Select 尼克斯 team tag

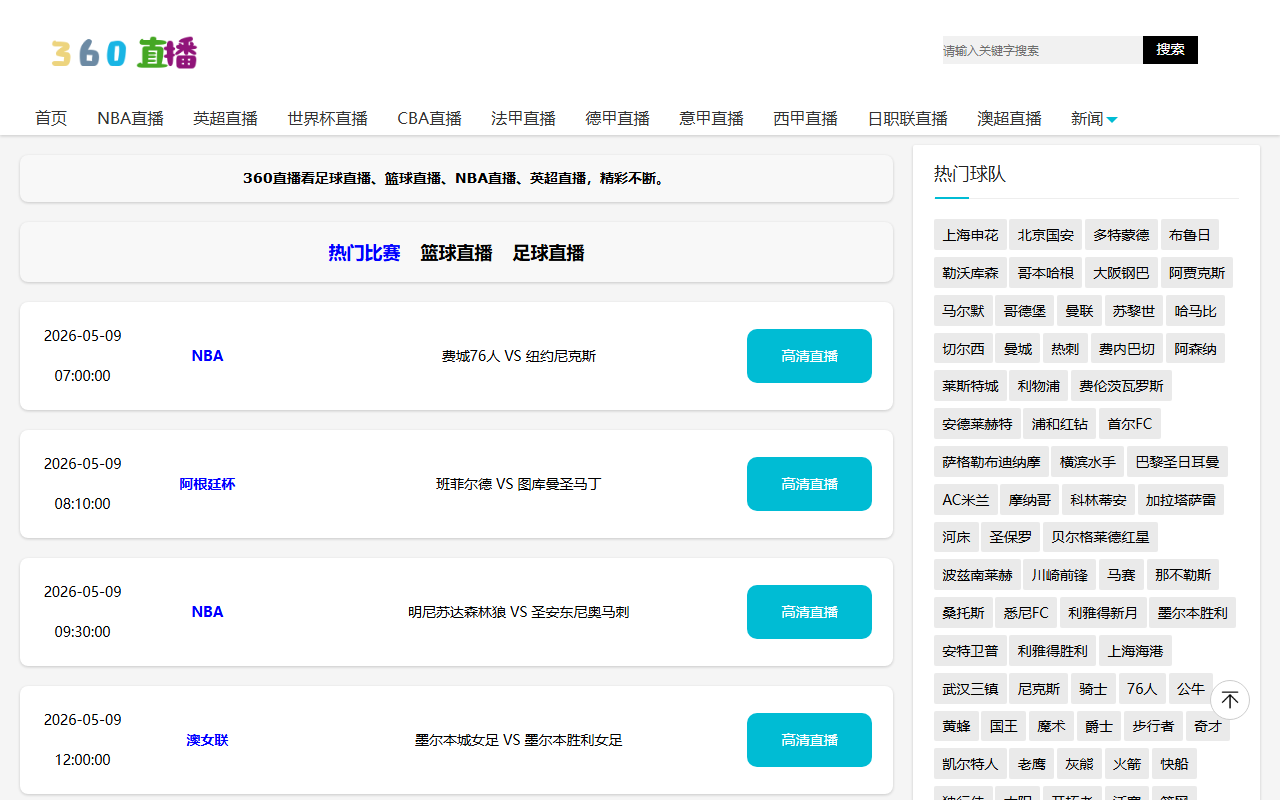(x=1038, y=689)
